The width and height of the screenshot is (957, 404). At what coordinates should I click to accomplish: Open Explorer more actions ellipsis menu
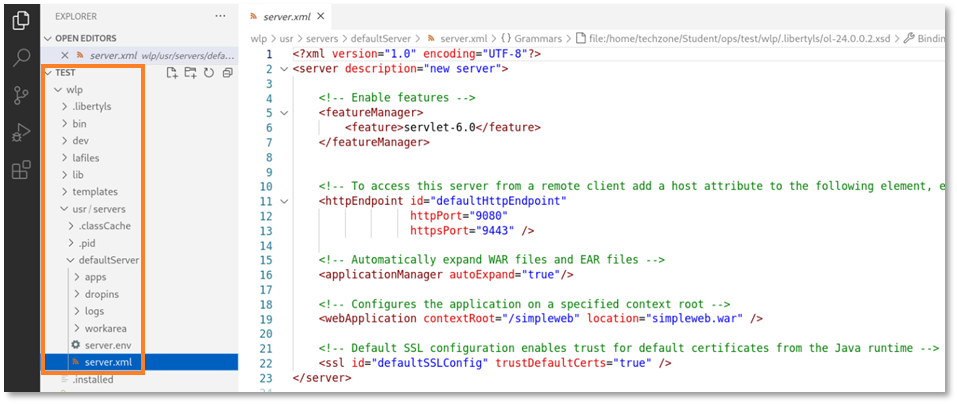[220, 17]
